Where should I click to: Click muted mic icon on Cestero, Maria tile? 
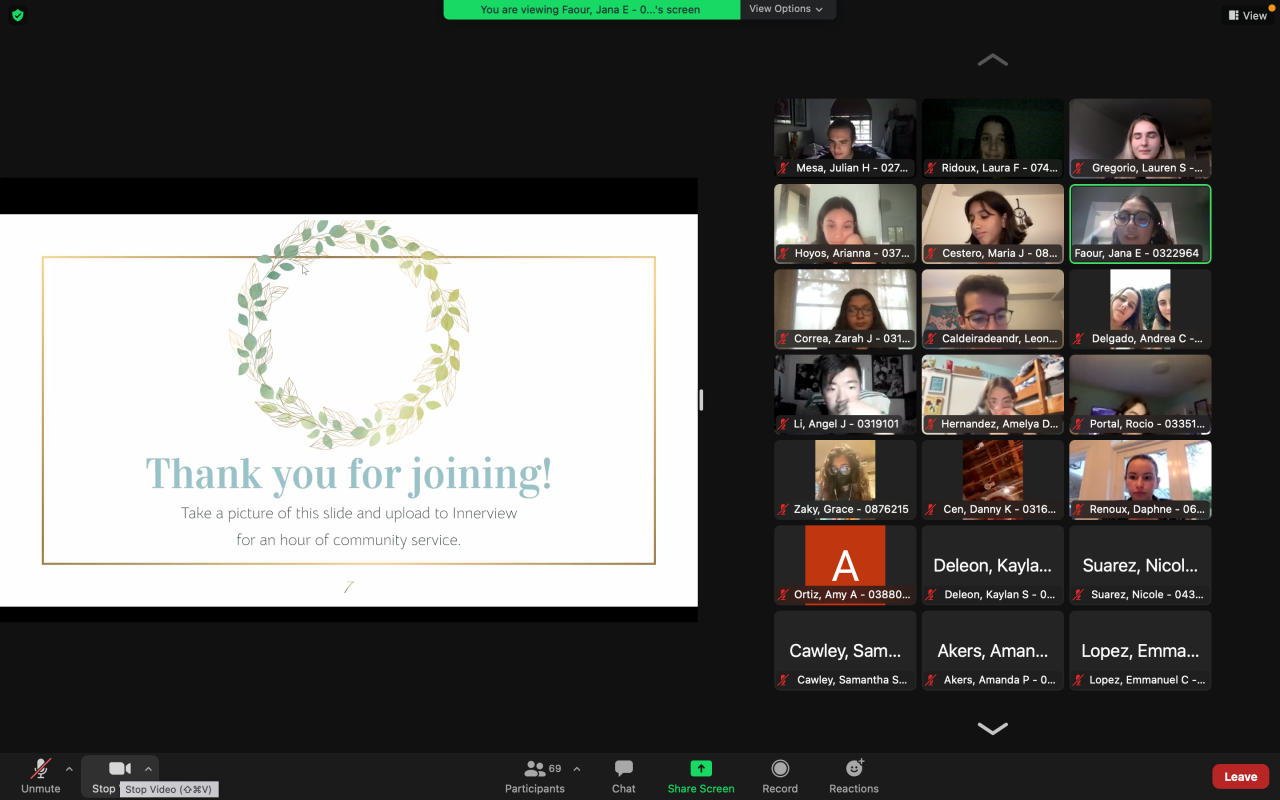932,254
